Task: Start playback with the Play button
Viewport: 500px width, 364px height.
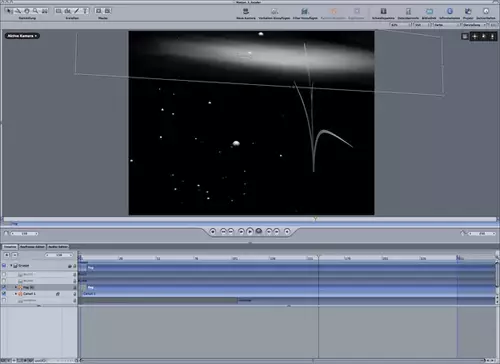Action: coord(250,231)
